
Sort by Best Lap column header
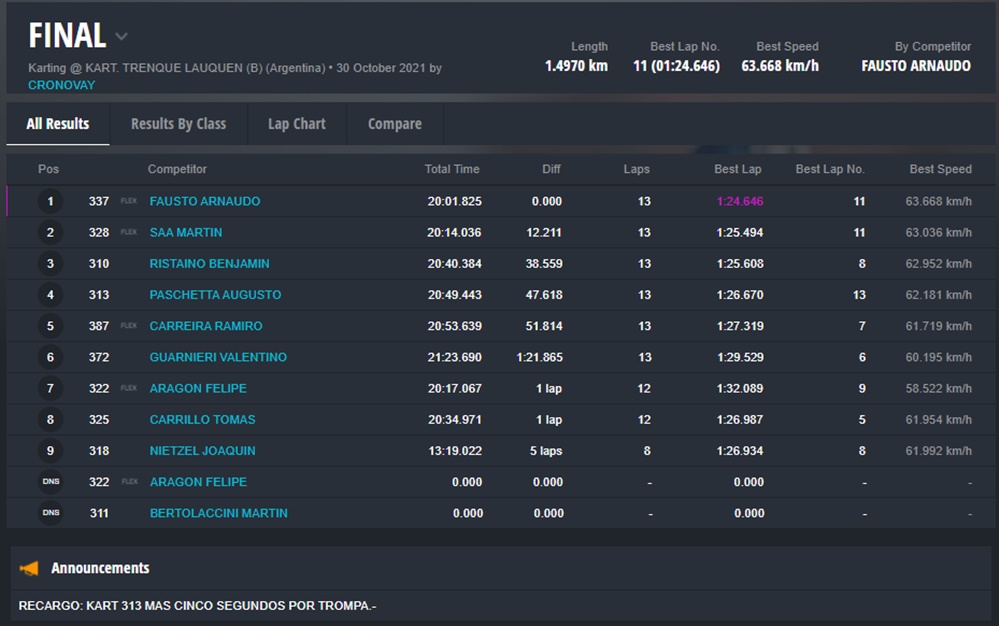738,169
